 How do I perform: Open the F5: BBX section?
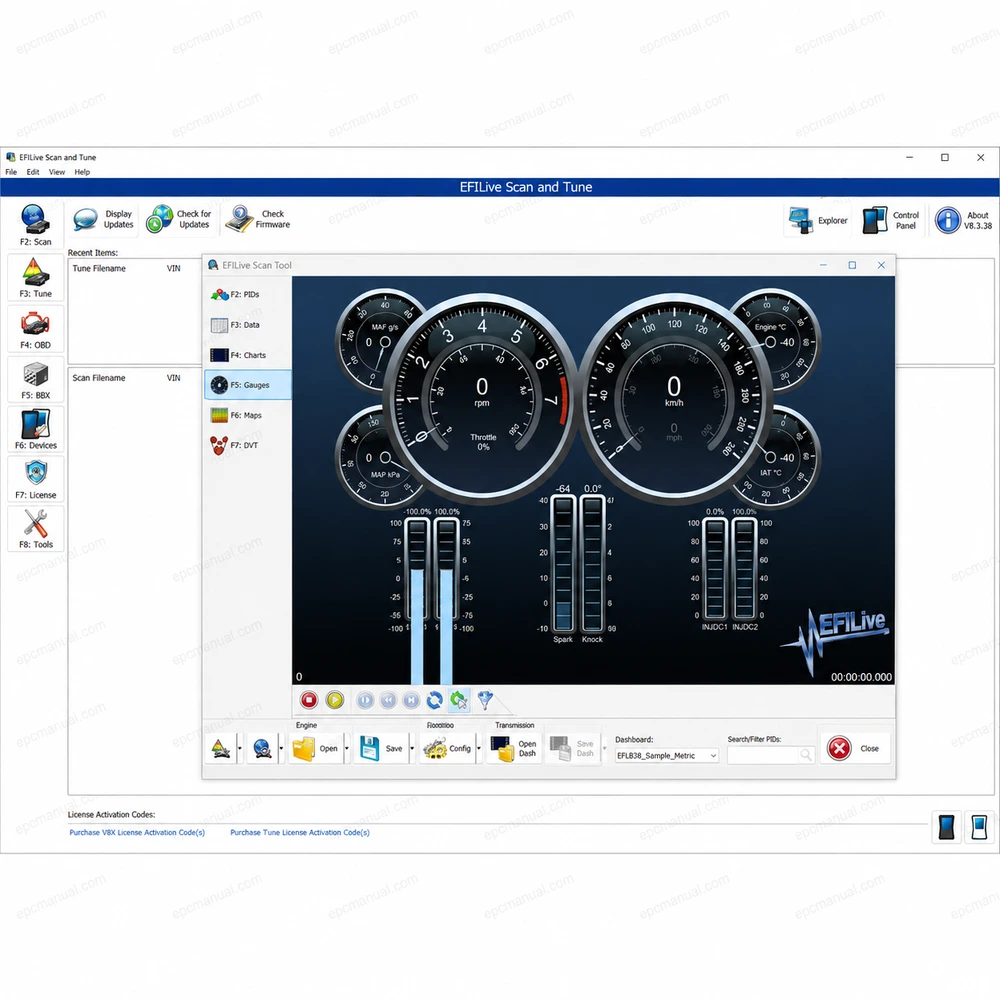tap(35, 379)
